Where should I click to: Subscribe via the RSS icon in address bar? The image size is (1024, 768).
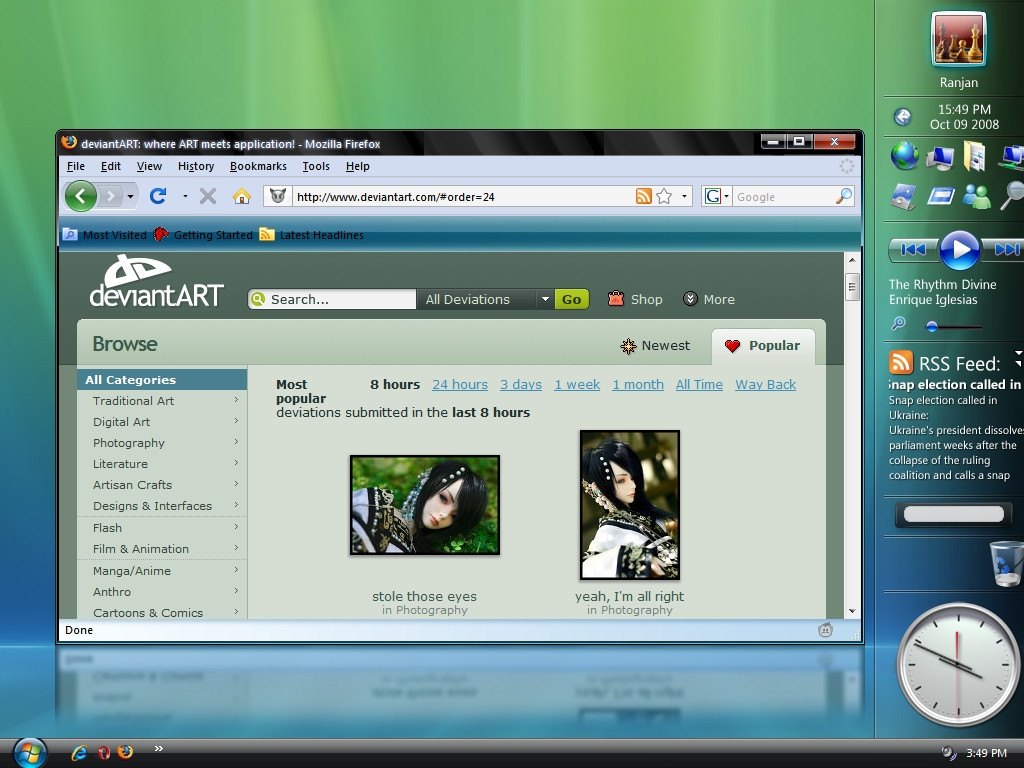pyautogui.click(x=643, y=196)
